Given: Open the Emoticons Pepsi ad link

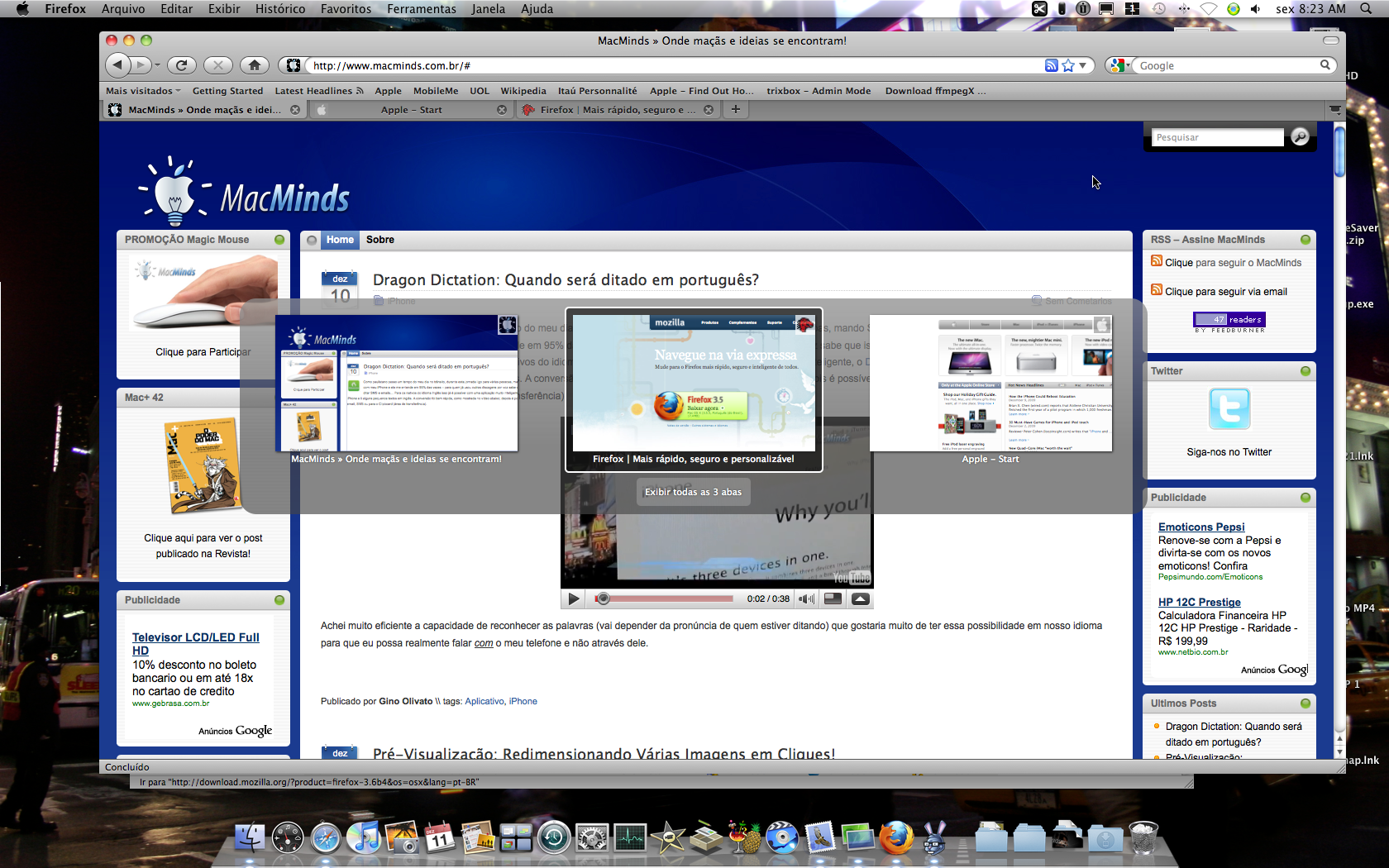Looking at the screenshot, I should tap(1201, 527).
